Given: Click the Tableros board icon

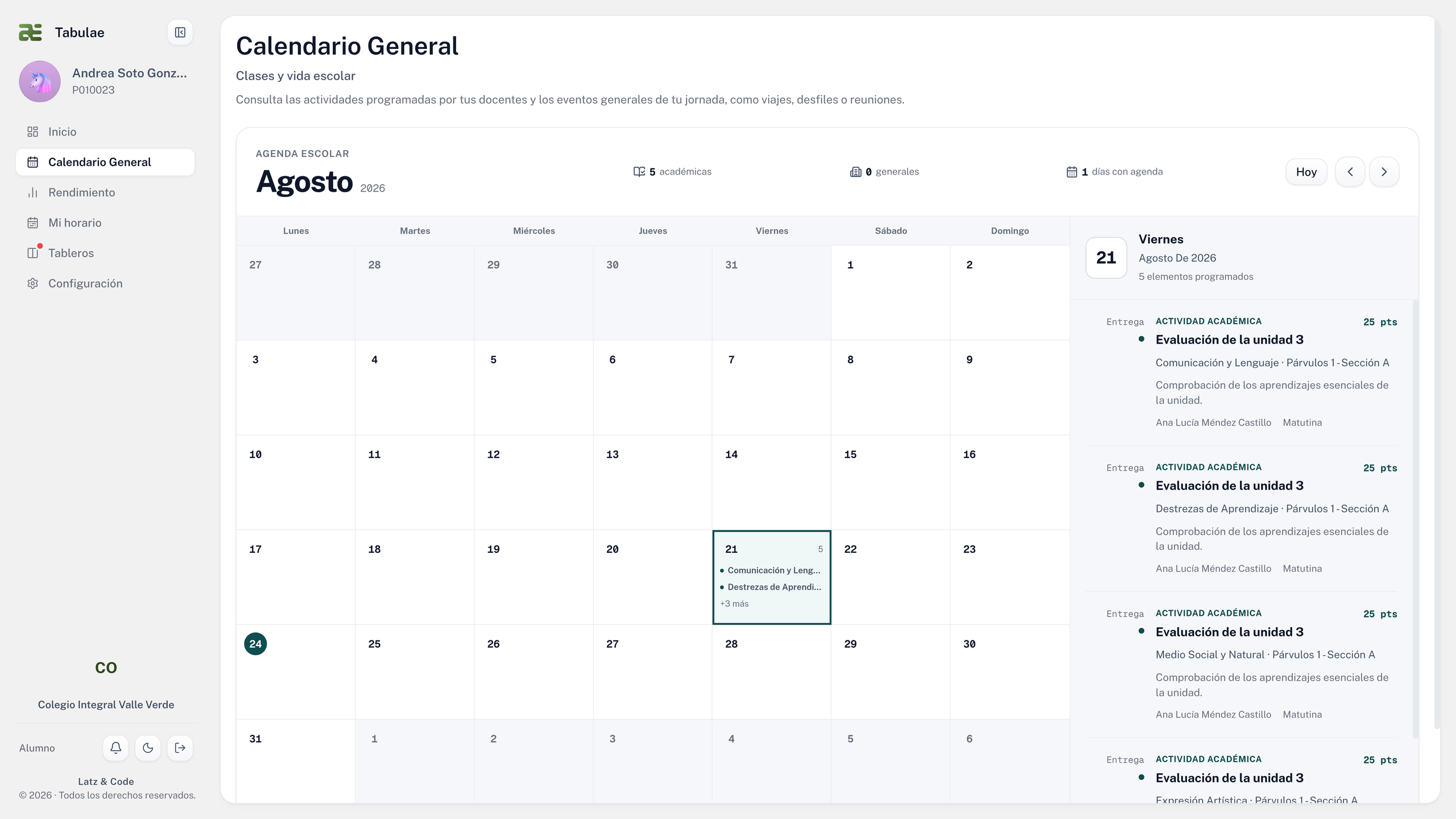Looking at the screenshot, I should (33, 253).
